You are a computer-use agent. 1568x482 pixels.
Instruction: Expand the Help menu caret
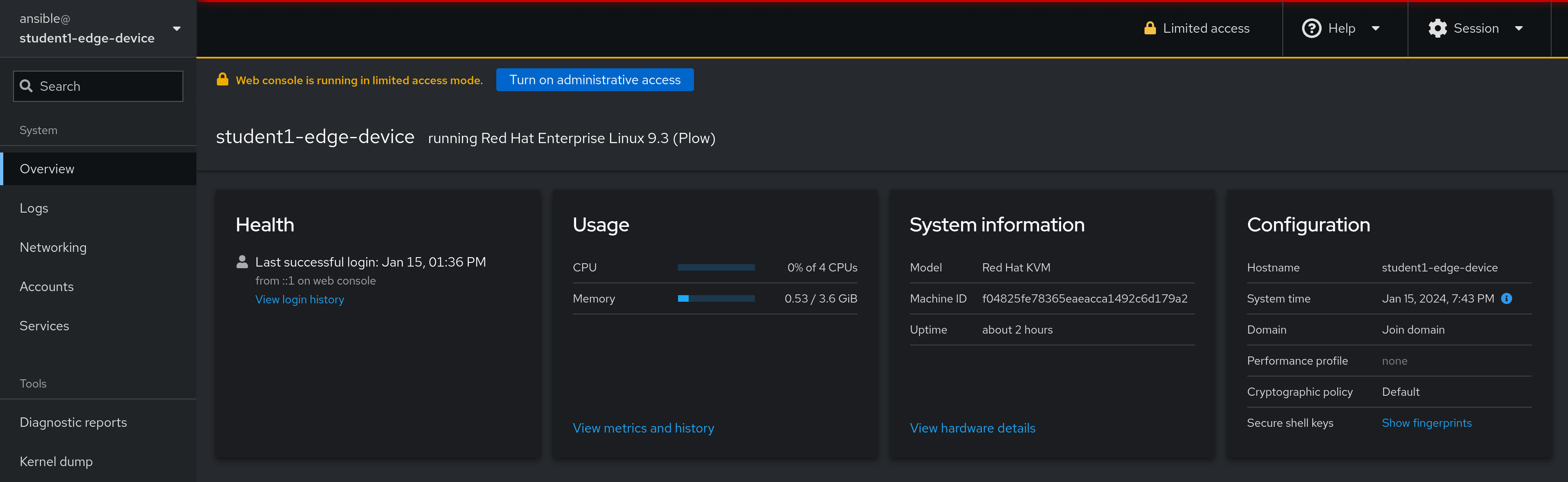pyautogui.click(x=1376, y=28)
